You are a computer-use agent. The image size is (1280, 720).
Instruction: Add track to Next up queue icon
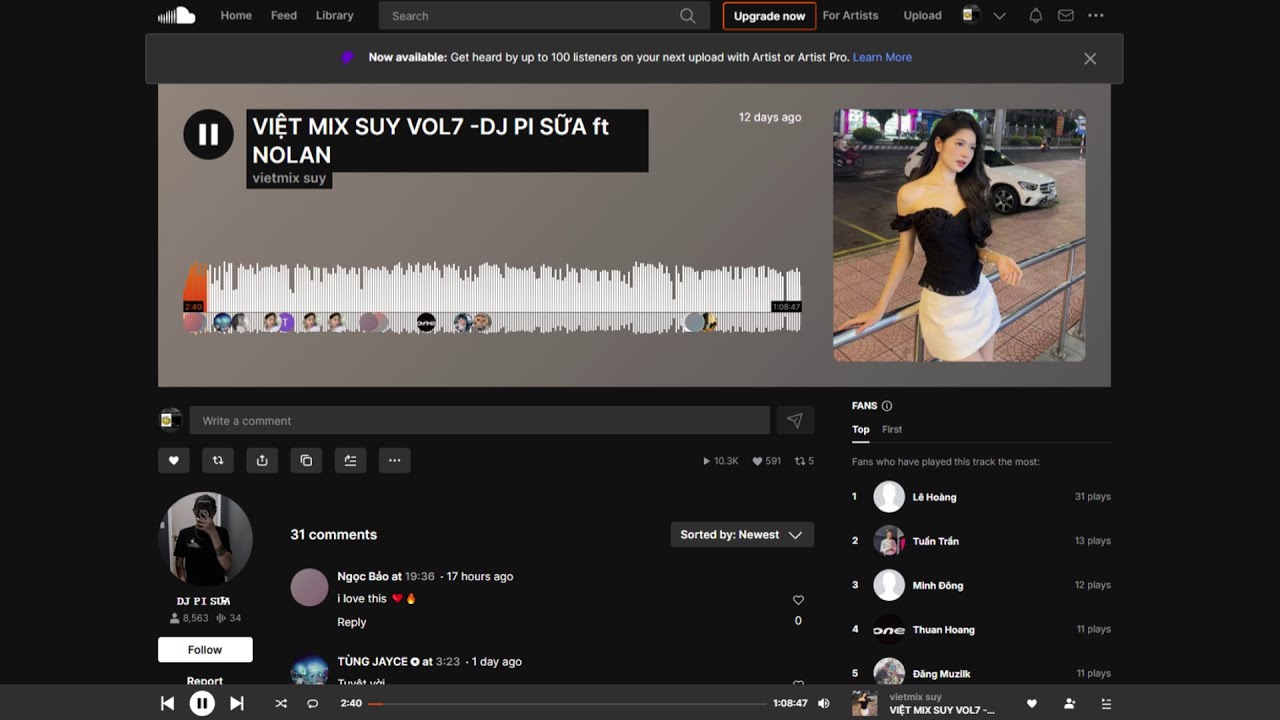(x=350, y=460)
